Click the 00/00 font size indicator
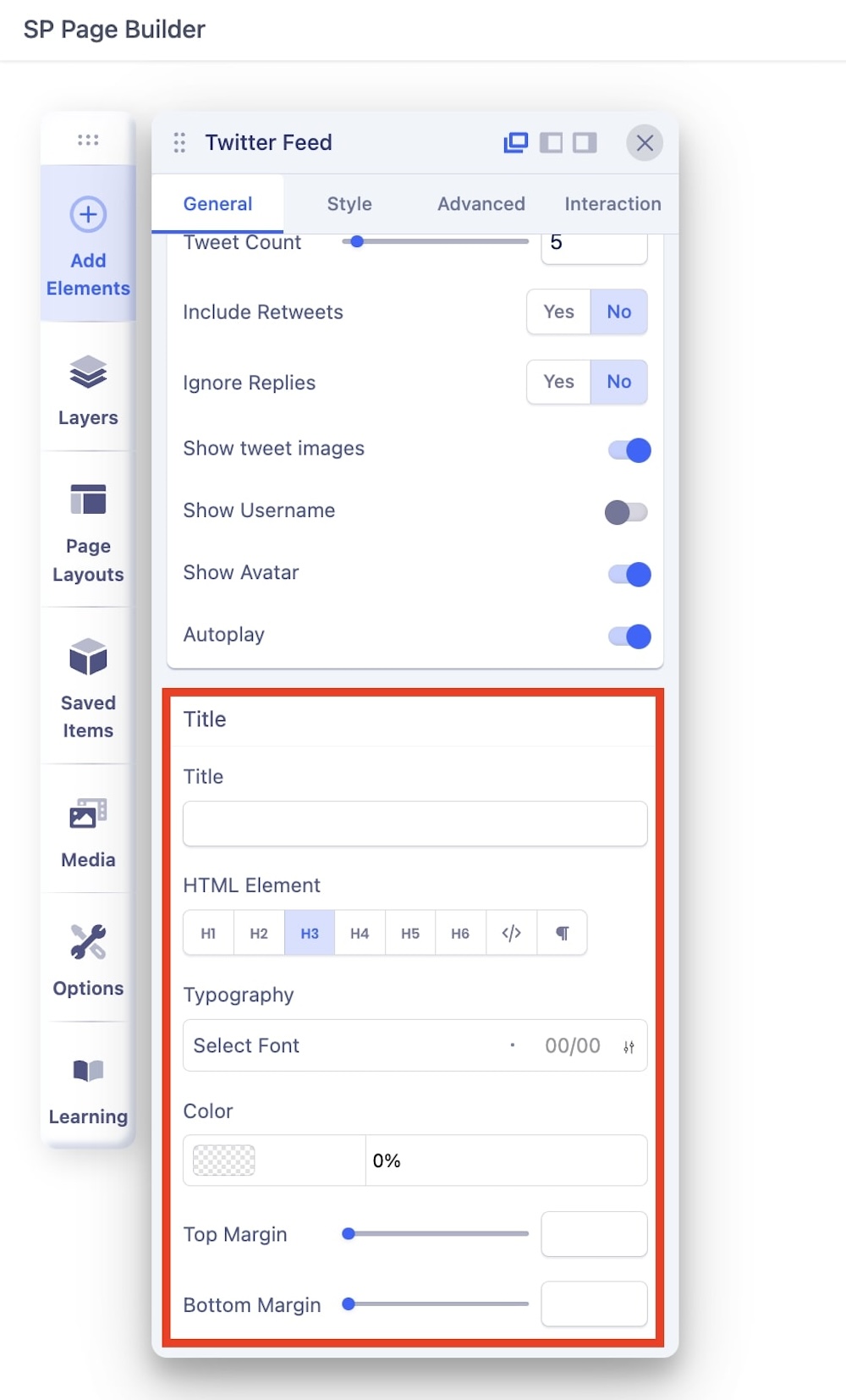This screenshot has width=846, height=1400. [573, 1046]
